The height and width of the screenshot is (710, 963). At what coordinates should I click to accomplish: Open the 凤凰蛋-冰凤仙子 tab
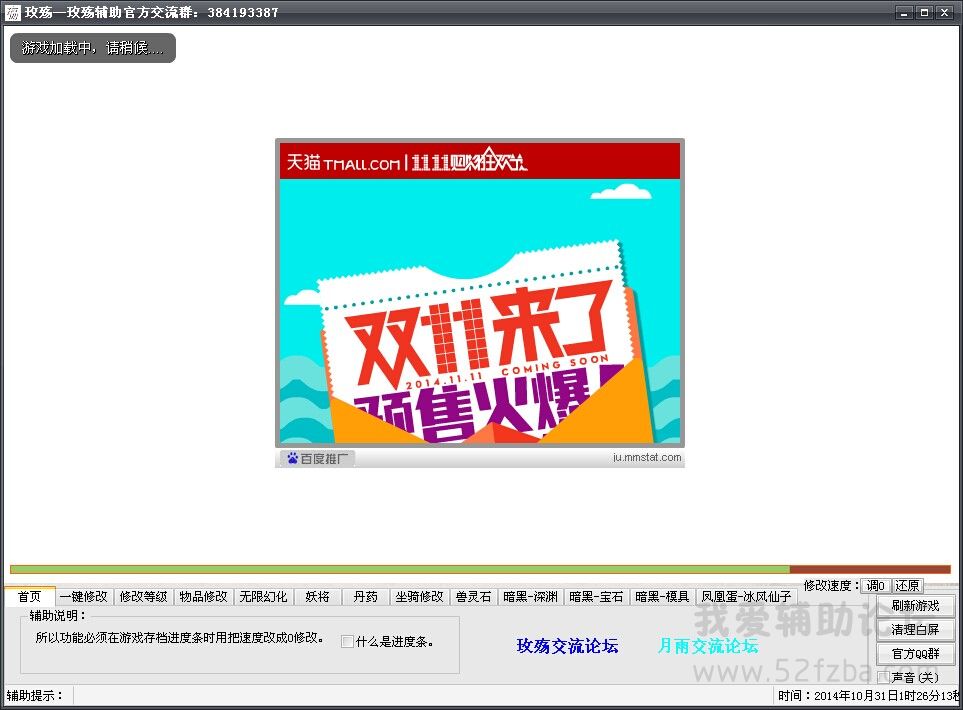746,597
